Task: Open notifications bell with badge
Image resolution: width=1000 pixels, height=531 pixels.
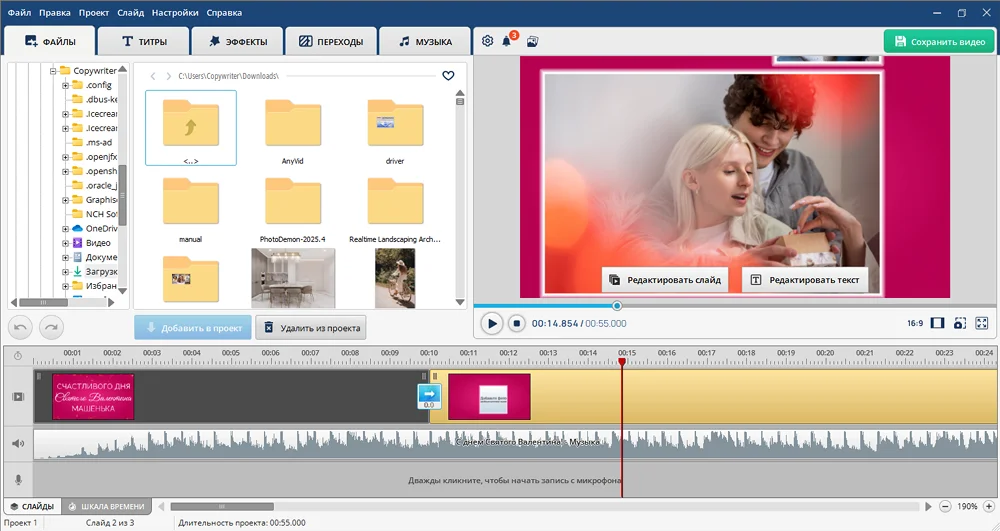Action: [x=507, y=41]
